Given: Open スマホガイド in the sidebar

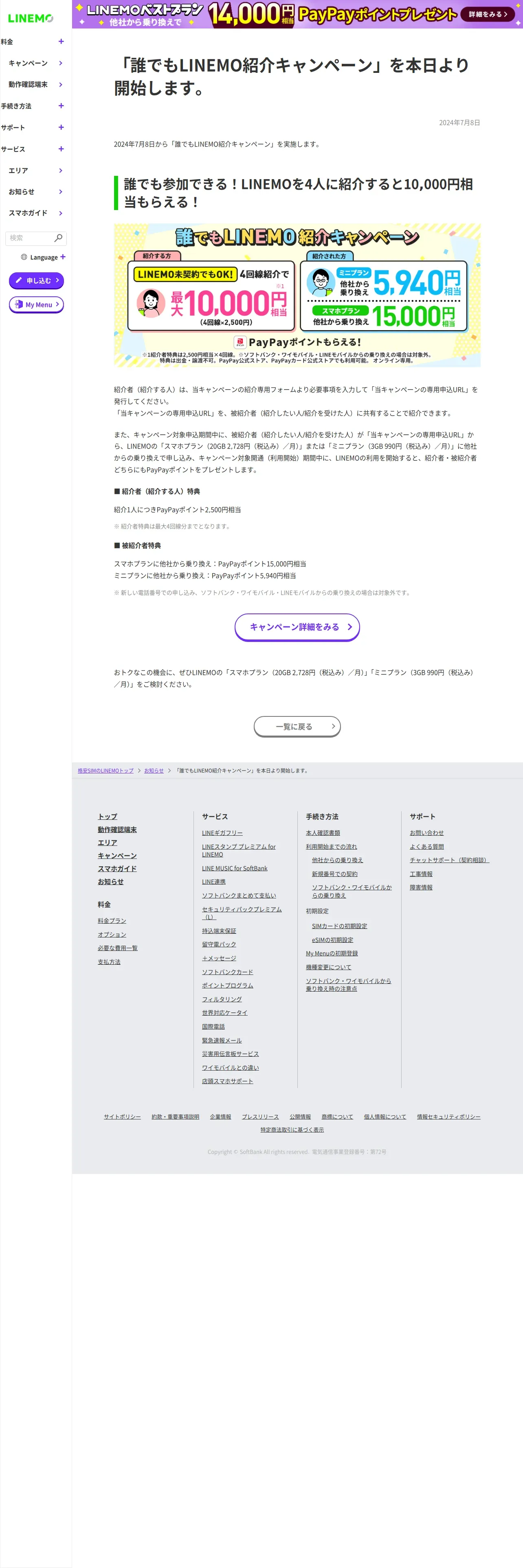Looking at the screenshot, I should tap(35, 213).
